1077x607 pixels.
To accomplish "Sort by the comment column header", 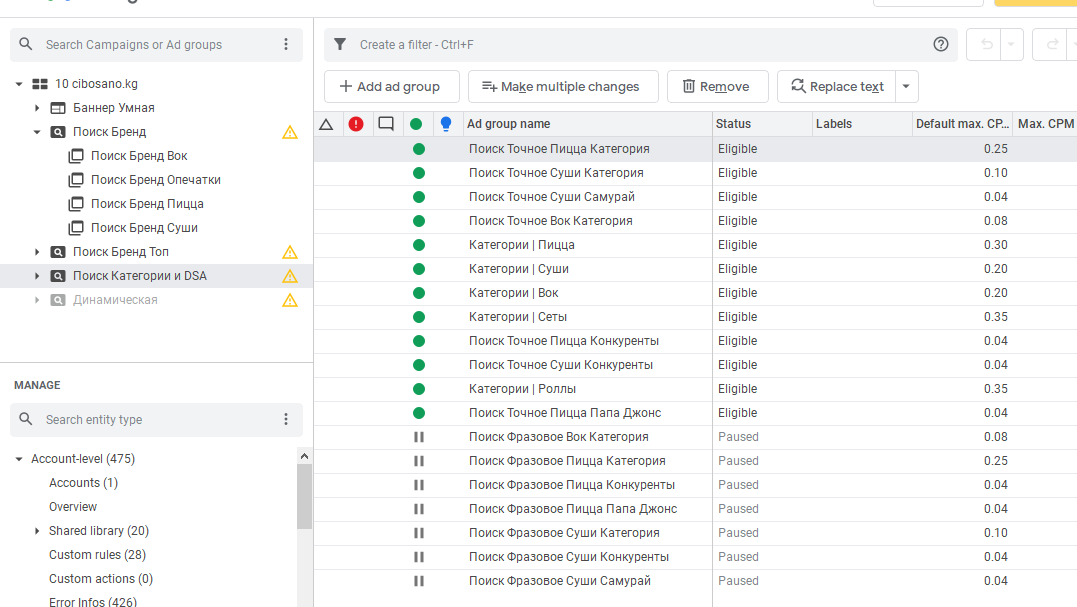I will [x=386, y=124].
